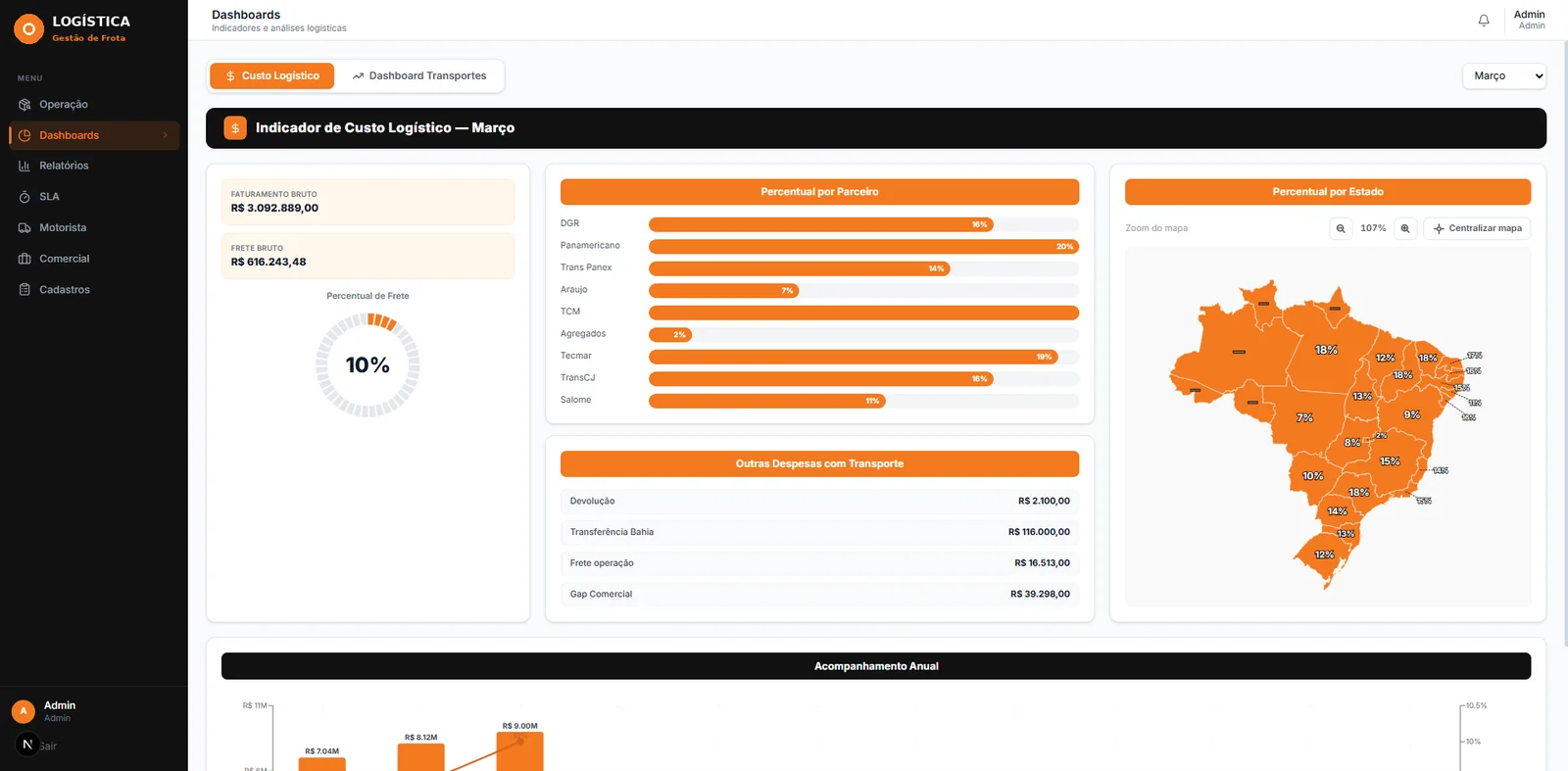Viewport: 1568px width, 771px height.
Task: Click the Relatórios bar chart icon
Action: [x=24, y=167]
